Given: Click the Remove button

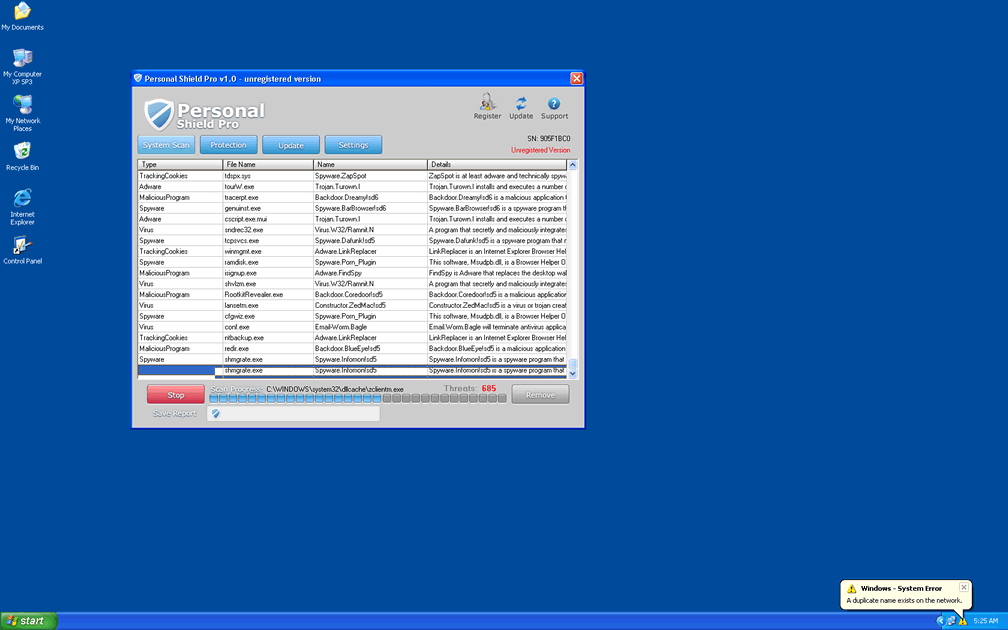Looking at the screenshot, I should [x=540, y=395].
